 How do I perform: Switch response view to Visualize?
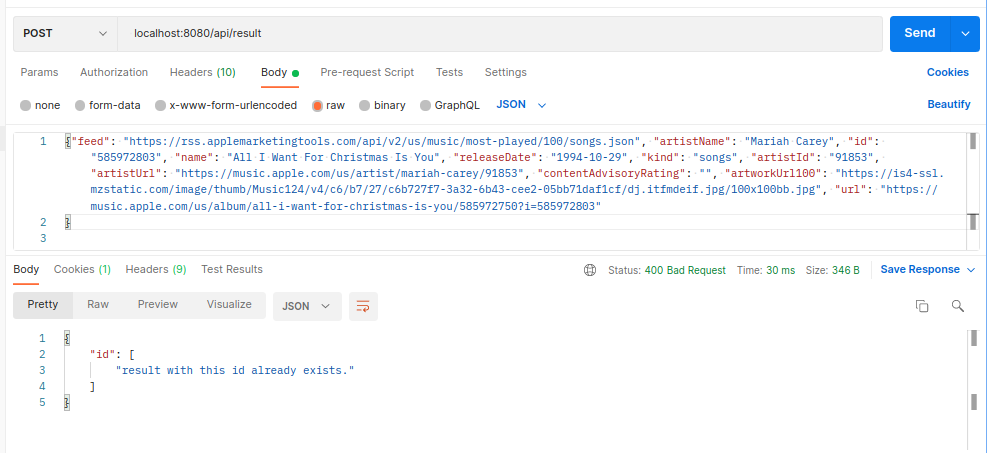tap(229, 305)
